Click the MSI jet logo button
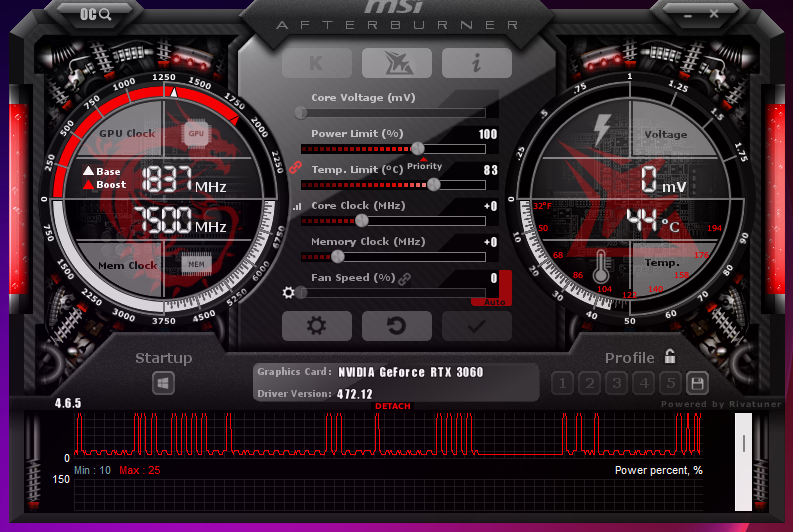Image resolution: width=793 pixels, height=532 pixels. (397, 63)
